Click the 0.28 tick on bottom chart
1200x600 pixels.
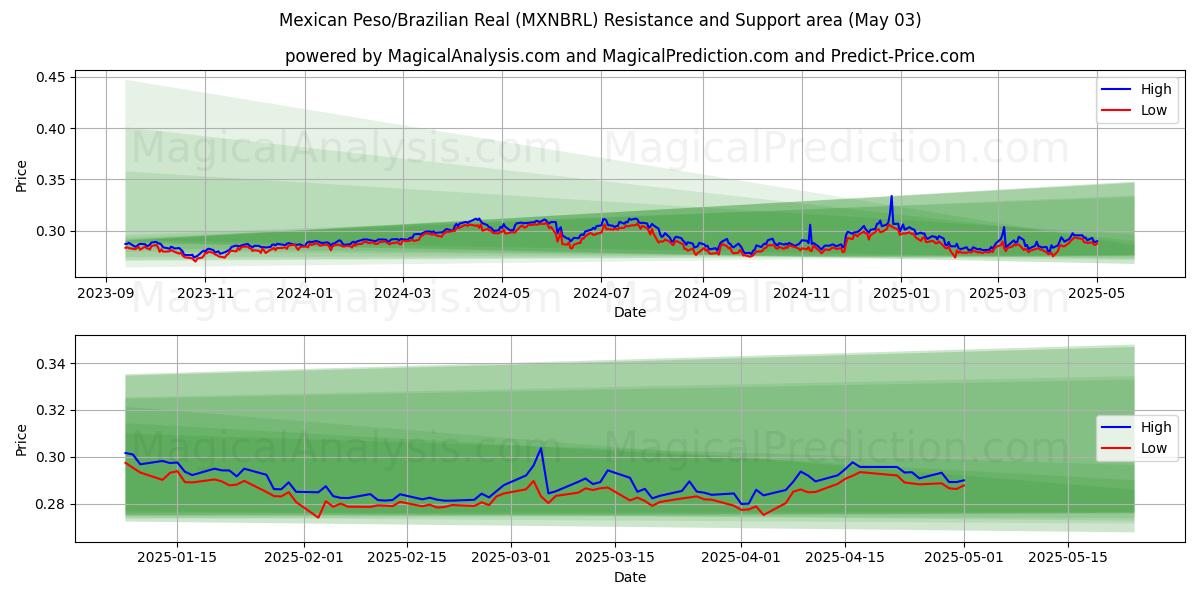[x=50, y=504]
